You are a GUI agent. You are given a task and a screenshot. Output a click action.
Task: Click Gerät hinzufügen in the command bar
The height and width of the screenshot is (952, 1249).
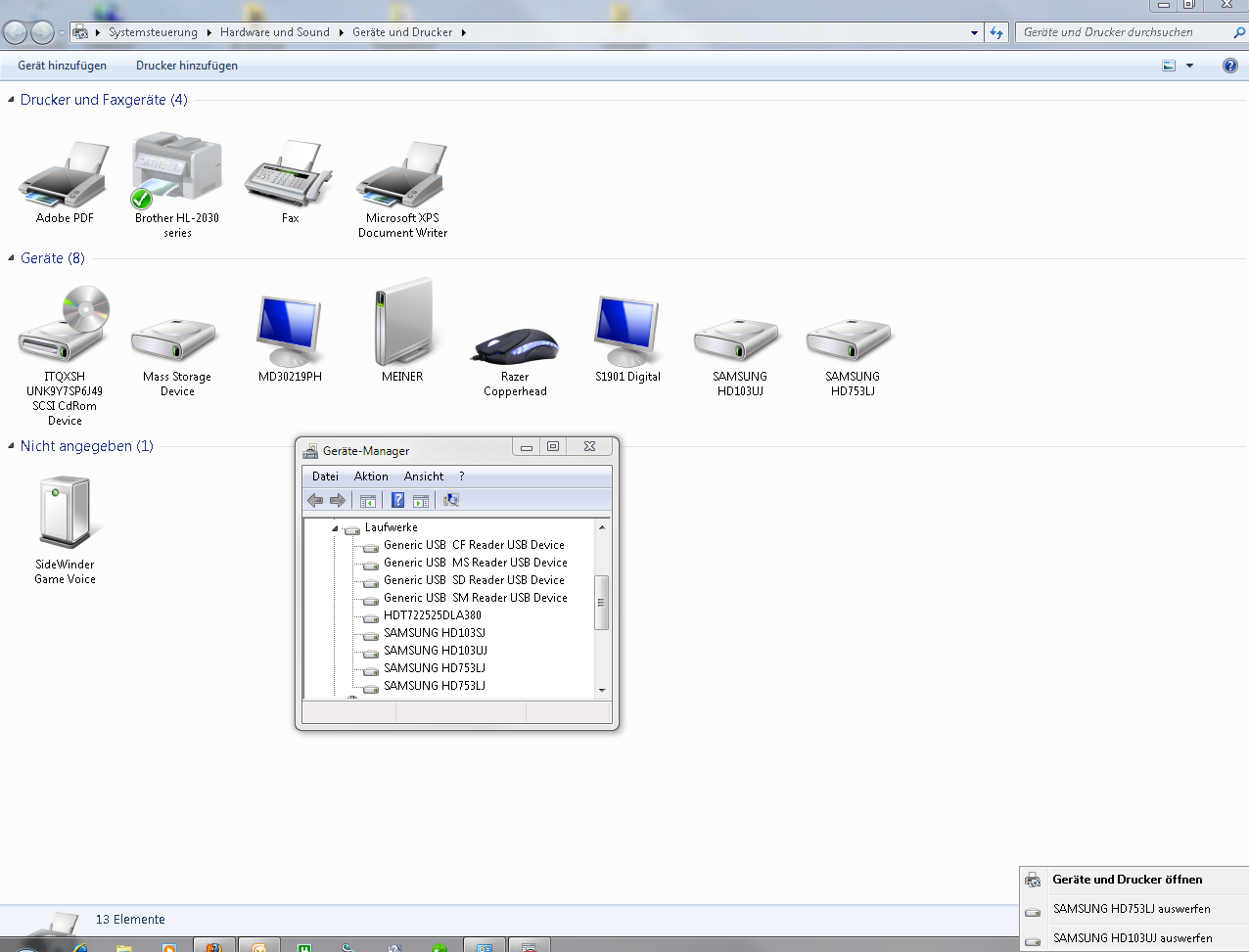pos(62,66)
